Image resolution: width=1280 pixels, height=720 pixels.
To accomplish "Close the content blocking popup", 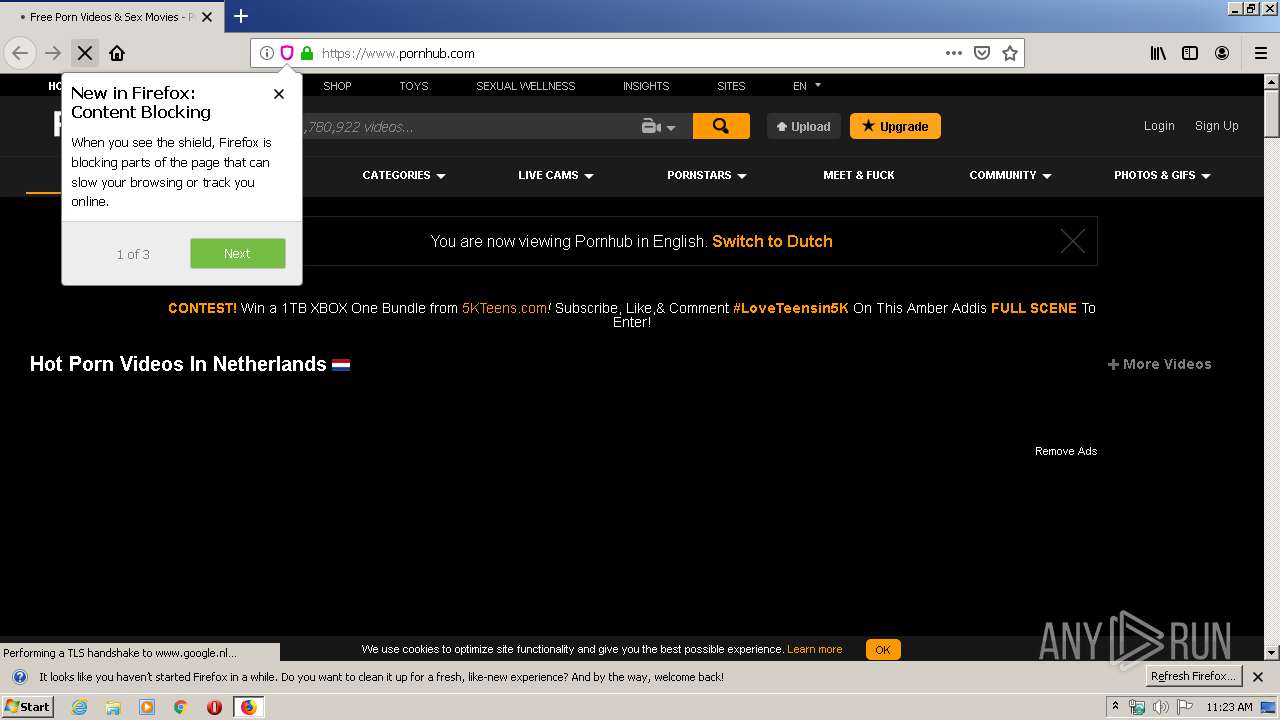I will [279, 93].
